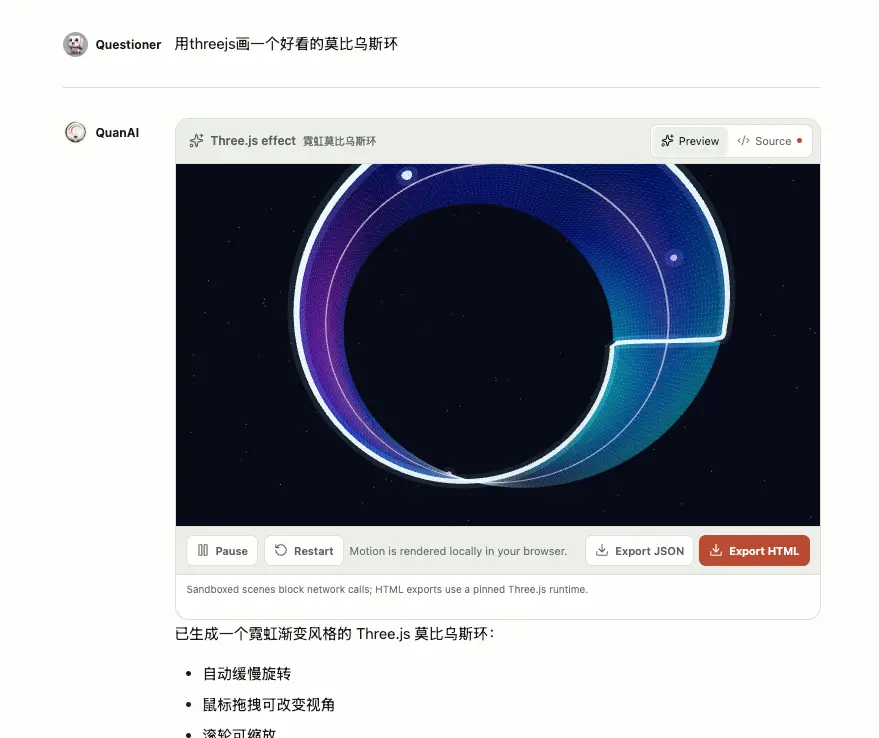Click the 'Three.js effect' title text
Viewport: 879px width, 738px height.
click(x=253, y=141)
